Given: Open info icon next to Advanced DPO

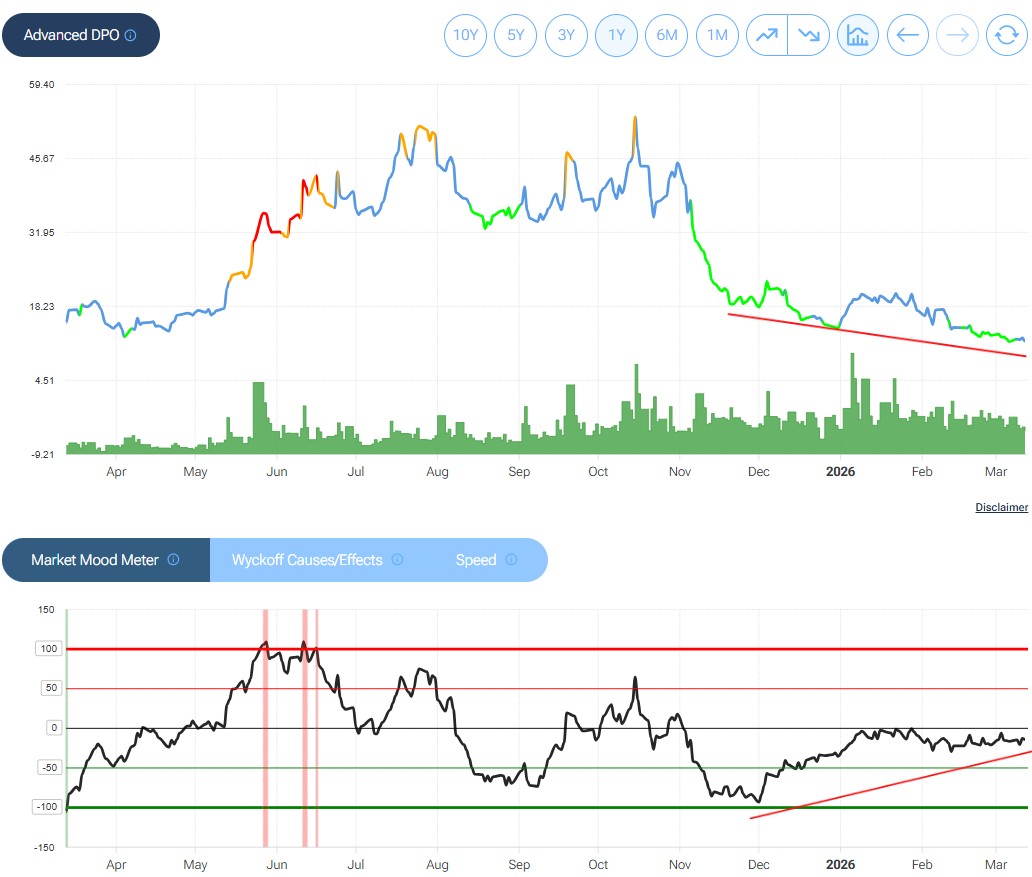Looking at the screenshot, I should coord(131,35).
